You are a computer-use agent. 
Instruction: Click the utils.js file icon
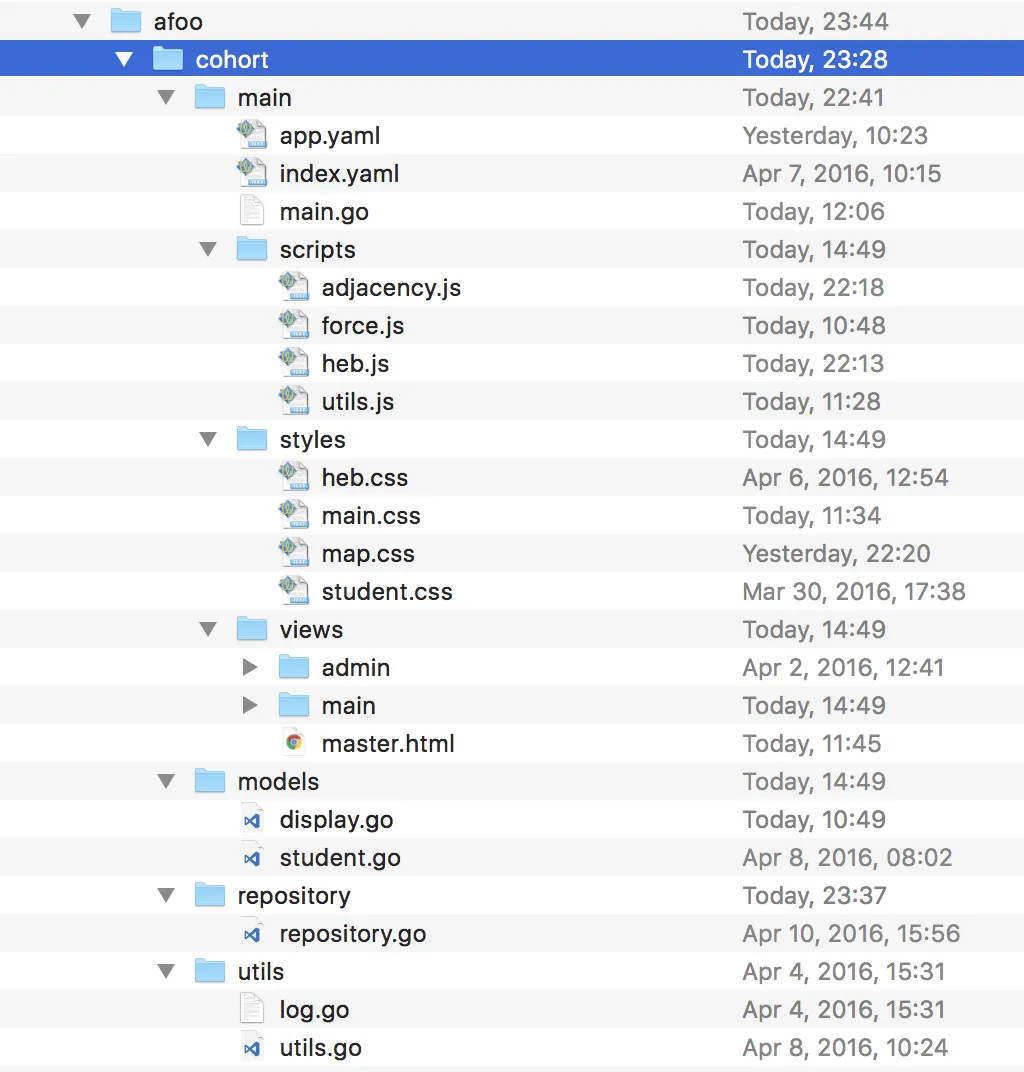[x=294, y=401]
